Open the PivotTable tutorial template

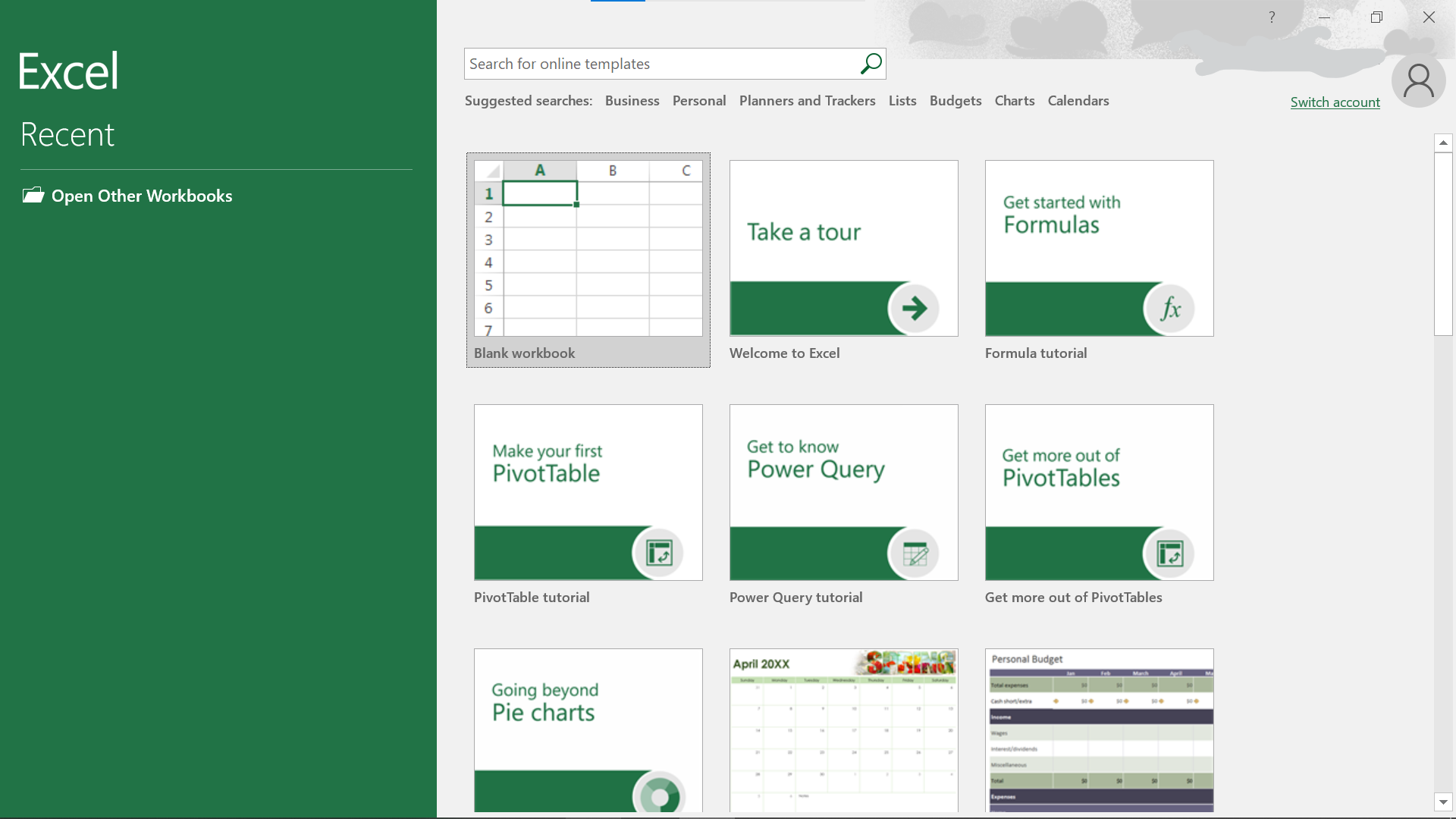click(588, 493)
